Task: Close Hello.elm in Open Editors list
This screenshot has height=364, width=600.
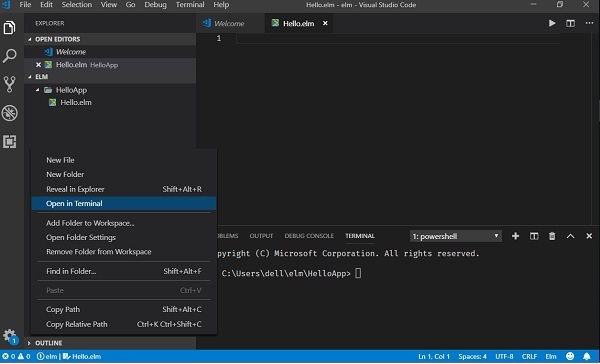Action: 38,65
